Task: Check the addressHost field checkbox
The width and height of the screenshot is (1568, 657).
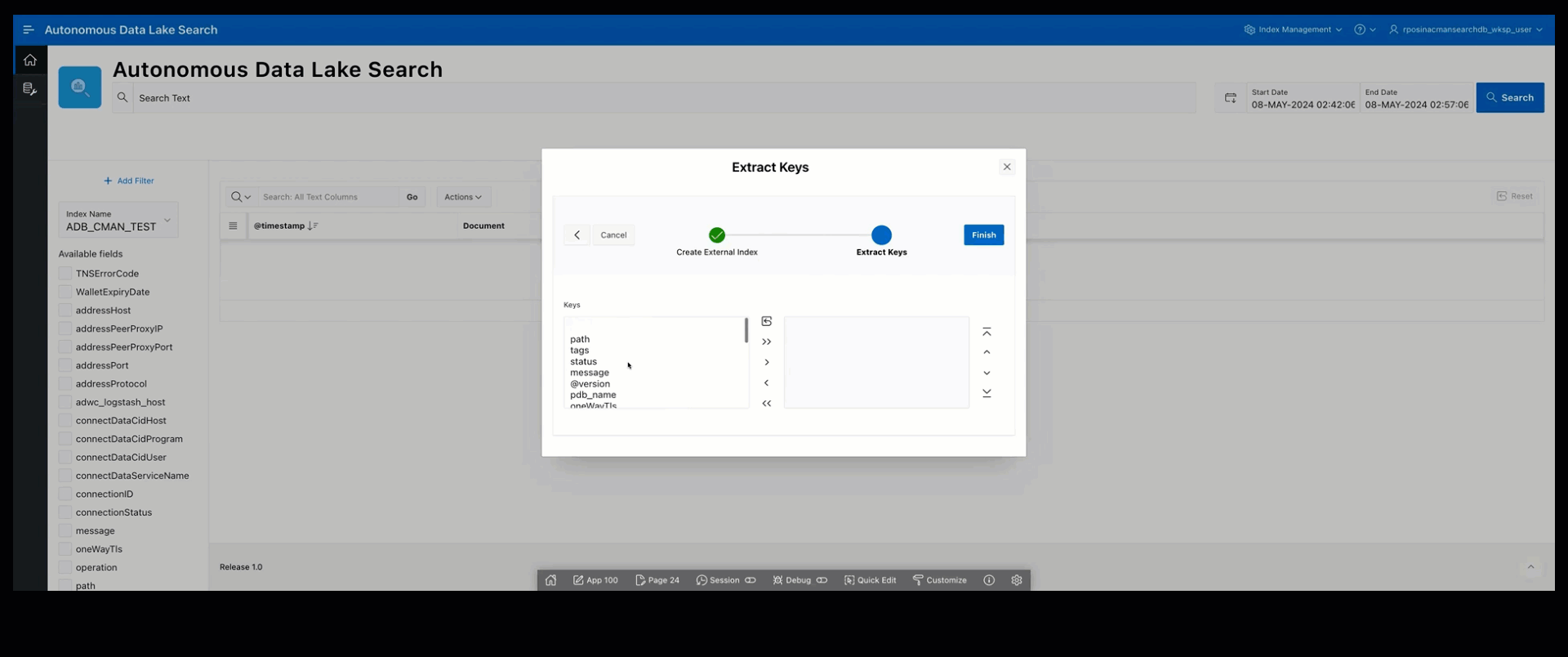Action: point(65,310)
